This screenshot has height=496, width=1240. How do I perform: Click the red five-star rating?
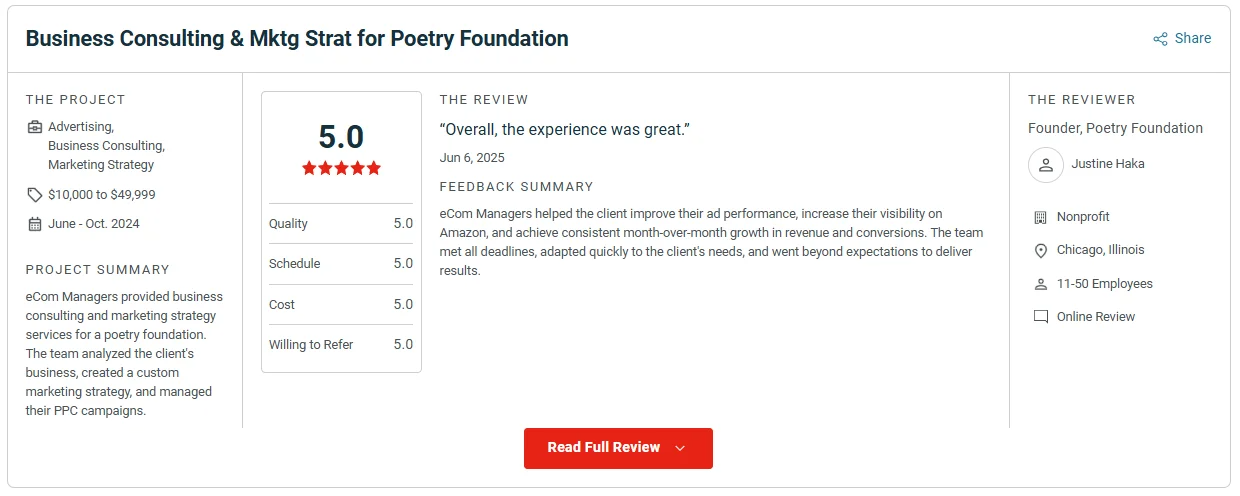click(x=341, y=168)
